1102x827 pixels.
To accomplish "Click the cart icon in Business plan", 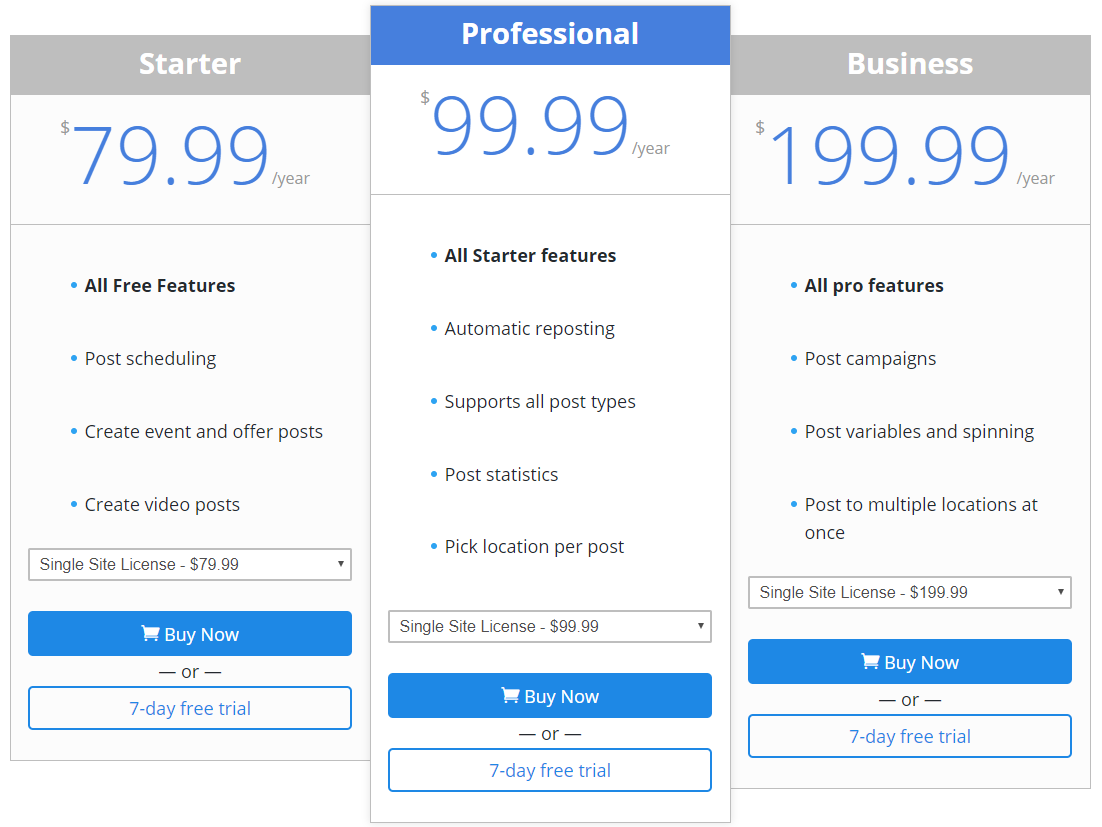I will [871, 662].
